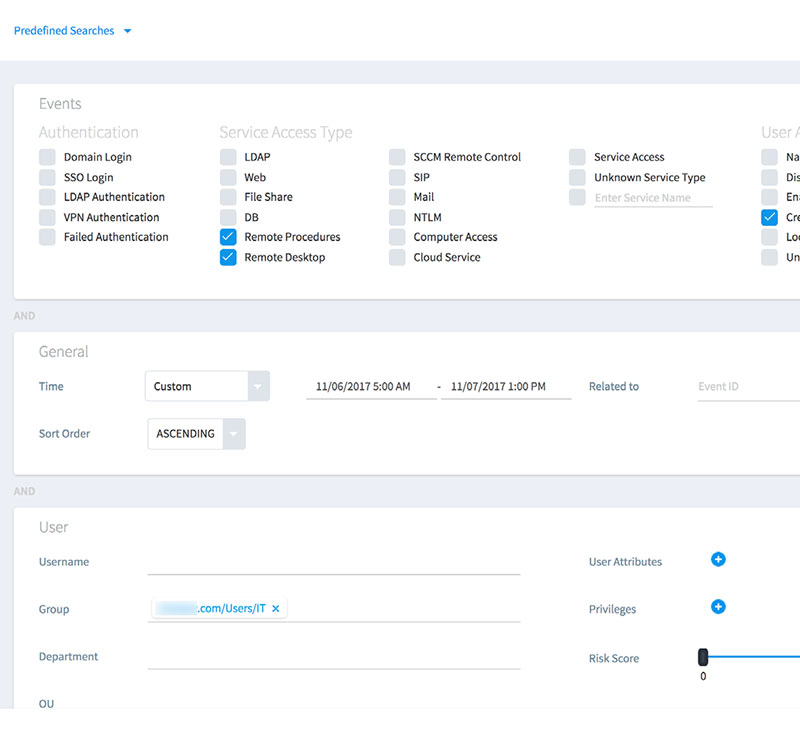Viewport: 800px width, 741px height.
Task: Check SSO Login under Authentication
Action: pyautogui.click(x=47, y=177)
